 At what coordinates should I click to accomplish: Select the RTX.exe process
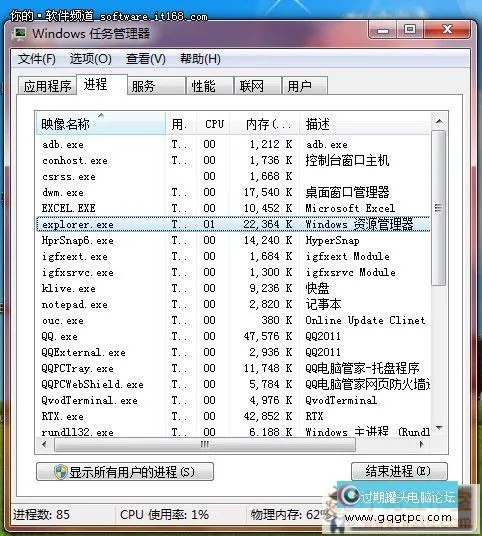(x=233, y=416)
